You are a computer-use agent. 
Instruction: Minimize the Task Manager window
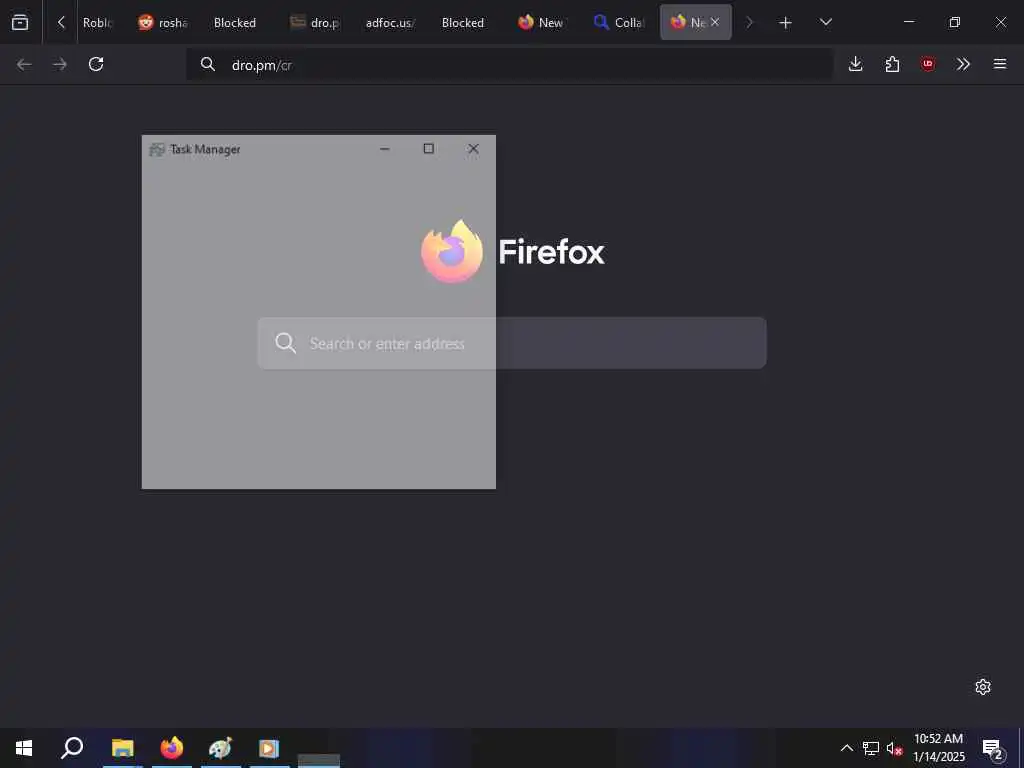tap(385, 149)
